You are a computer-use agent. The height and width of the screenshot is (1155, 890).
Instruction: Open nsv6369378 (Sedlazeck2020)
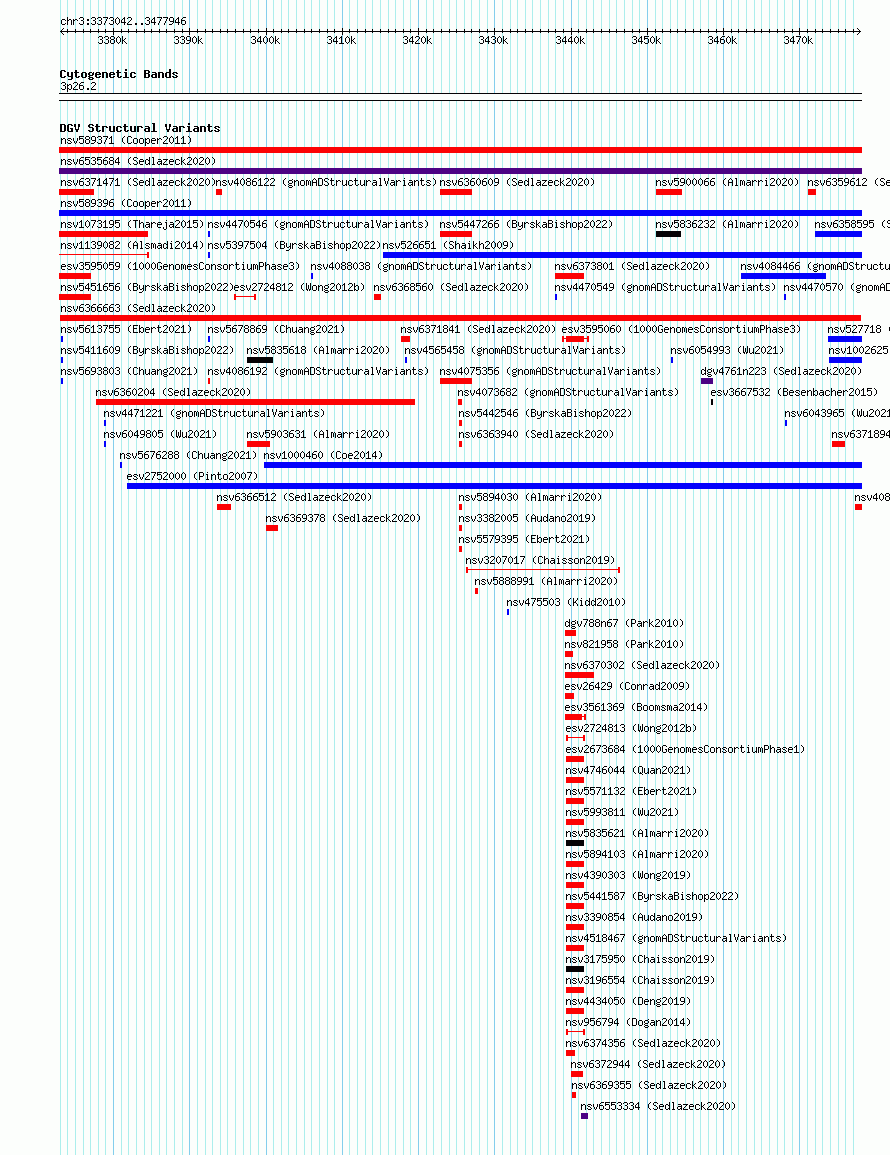point(343,518)
